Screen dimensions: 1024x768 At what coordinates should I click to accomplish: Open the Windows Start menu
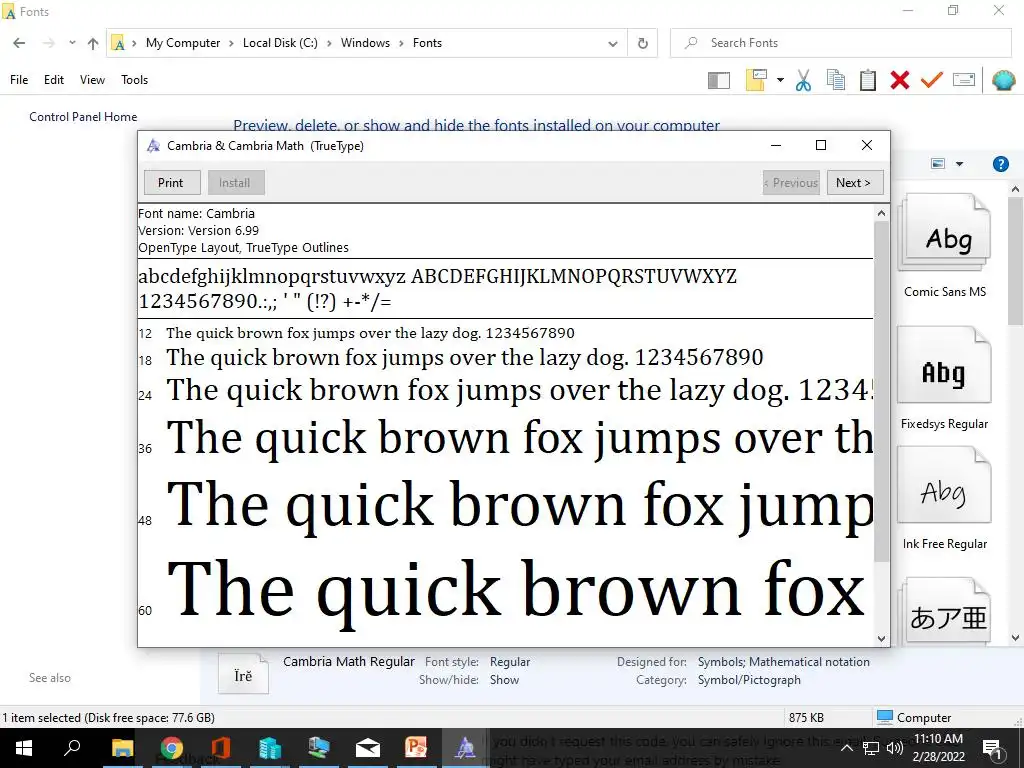[x=24, y=748]
